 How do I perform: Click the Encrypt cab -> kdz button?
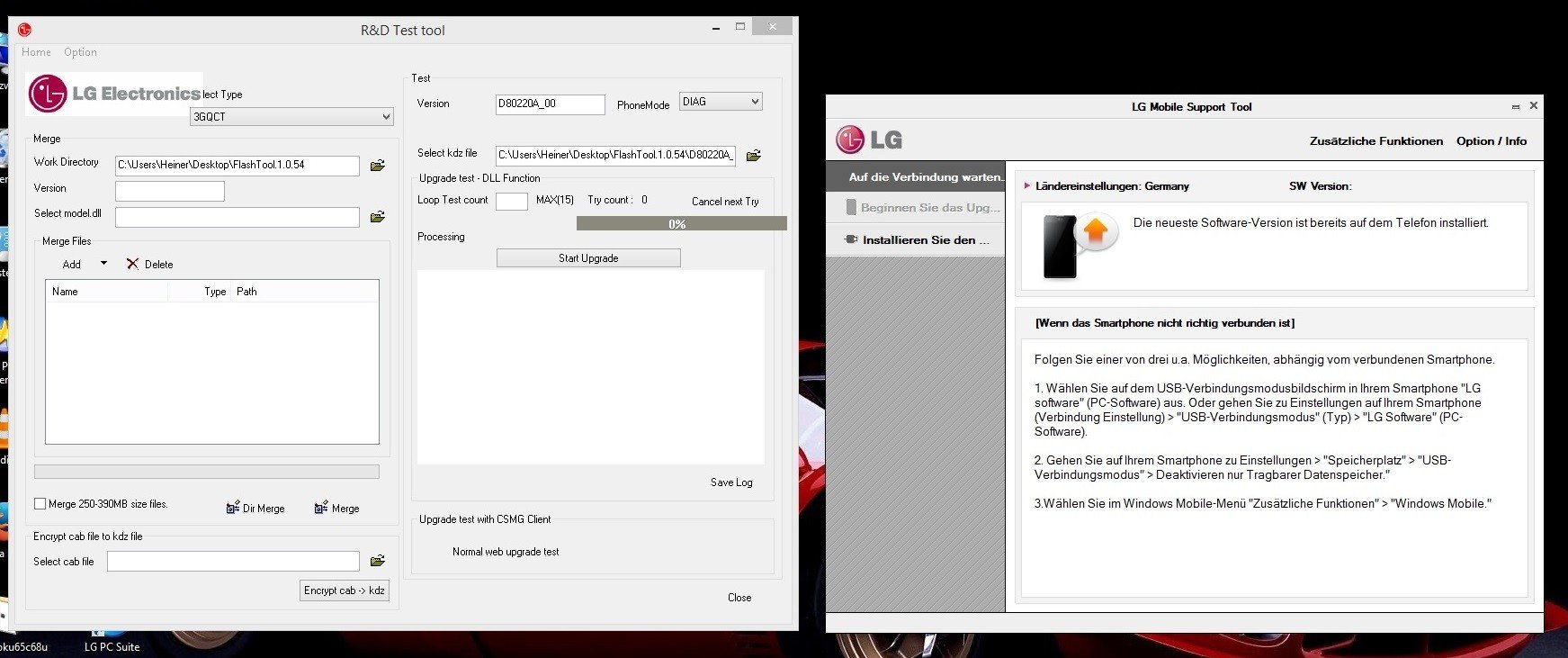345,590
